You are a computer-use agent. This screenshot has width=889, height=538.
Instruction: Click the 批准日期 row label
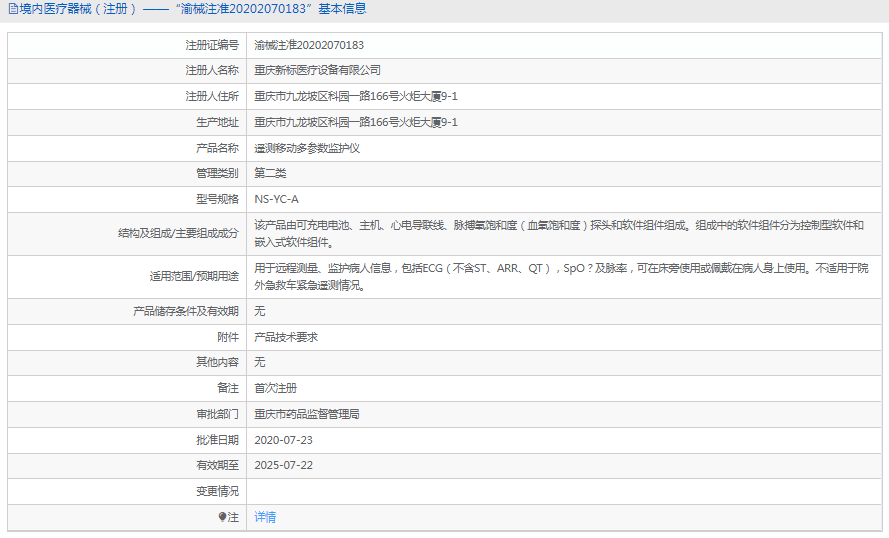218,440
